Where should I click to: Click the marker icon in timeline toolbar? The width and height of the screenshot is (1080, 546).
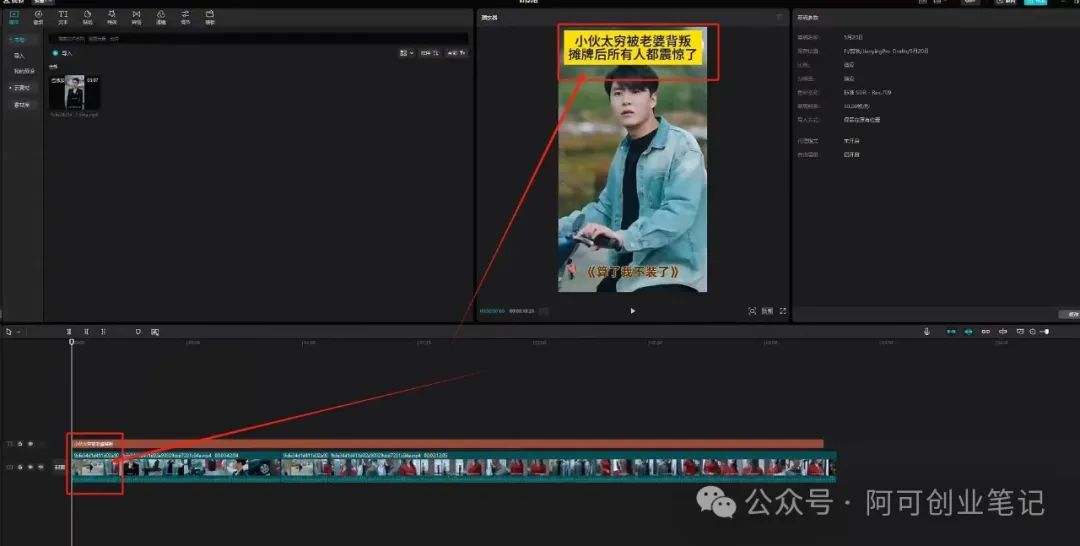[x=138, y=332]
